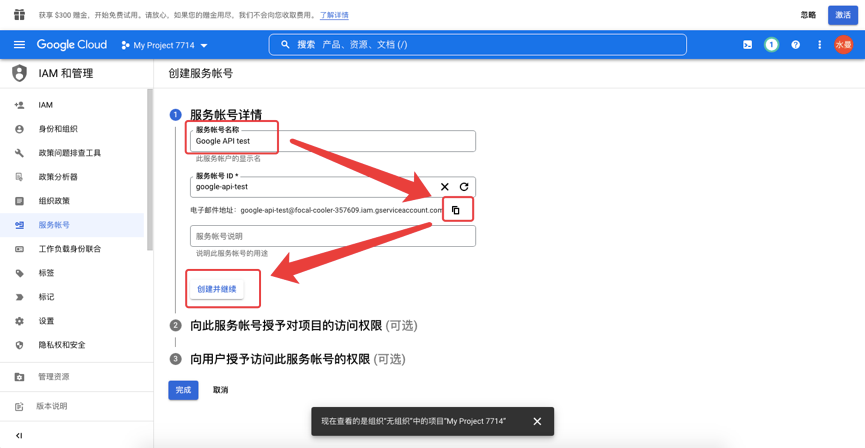The image size is (865, 448).
Task: Click the 忽略 dismiss button
Action: pyautogui.click(x=808, y=15)
